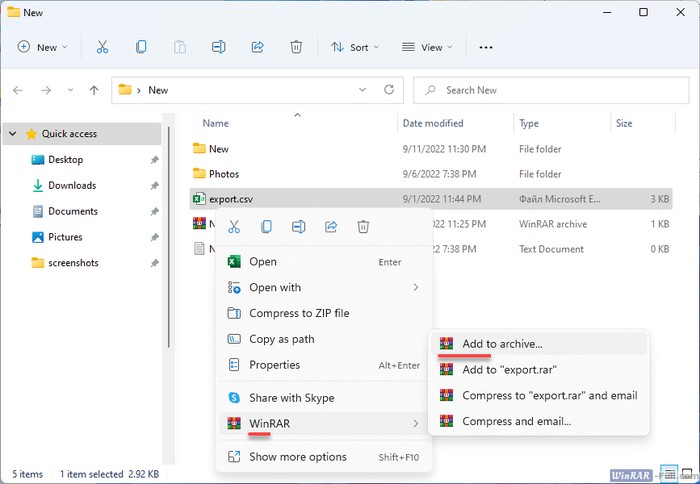Click the Delete icon in the context menu
This screenshot has height=484, width=700.
[363, 227]
